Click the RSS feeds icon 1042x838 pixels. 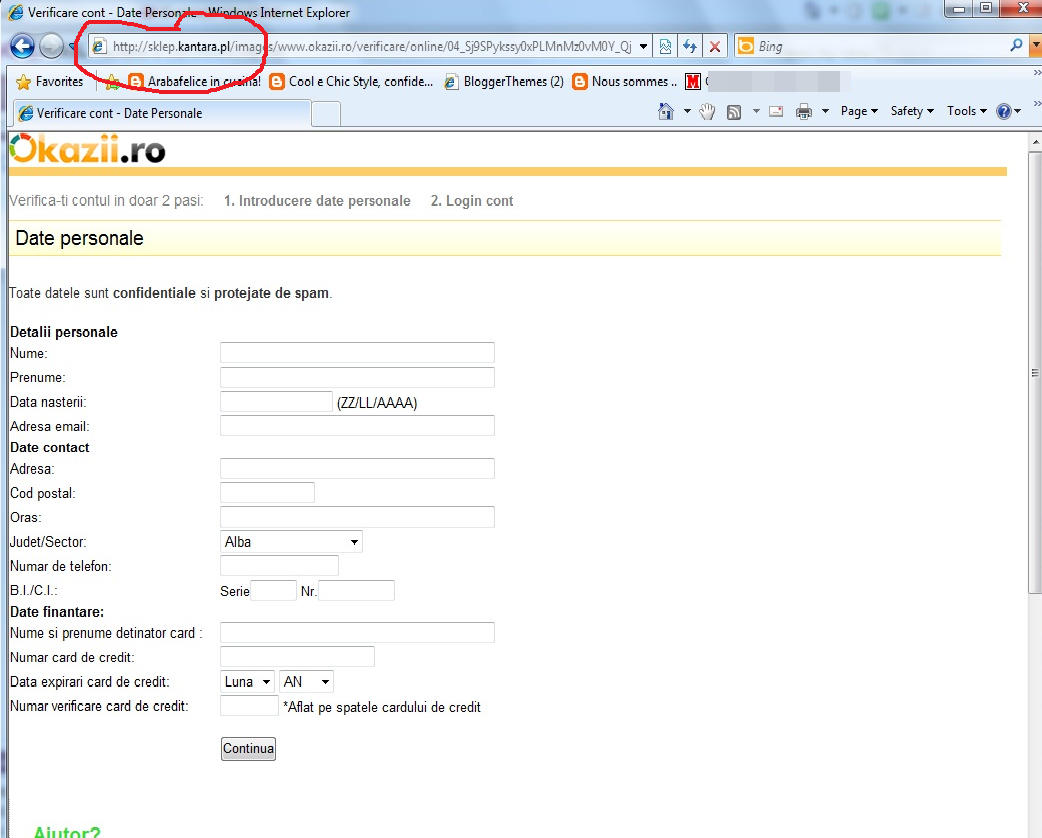(734, 112)
